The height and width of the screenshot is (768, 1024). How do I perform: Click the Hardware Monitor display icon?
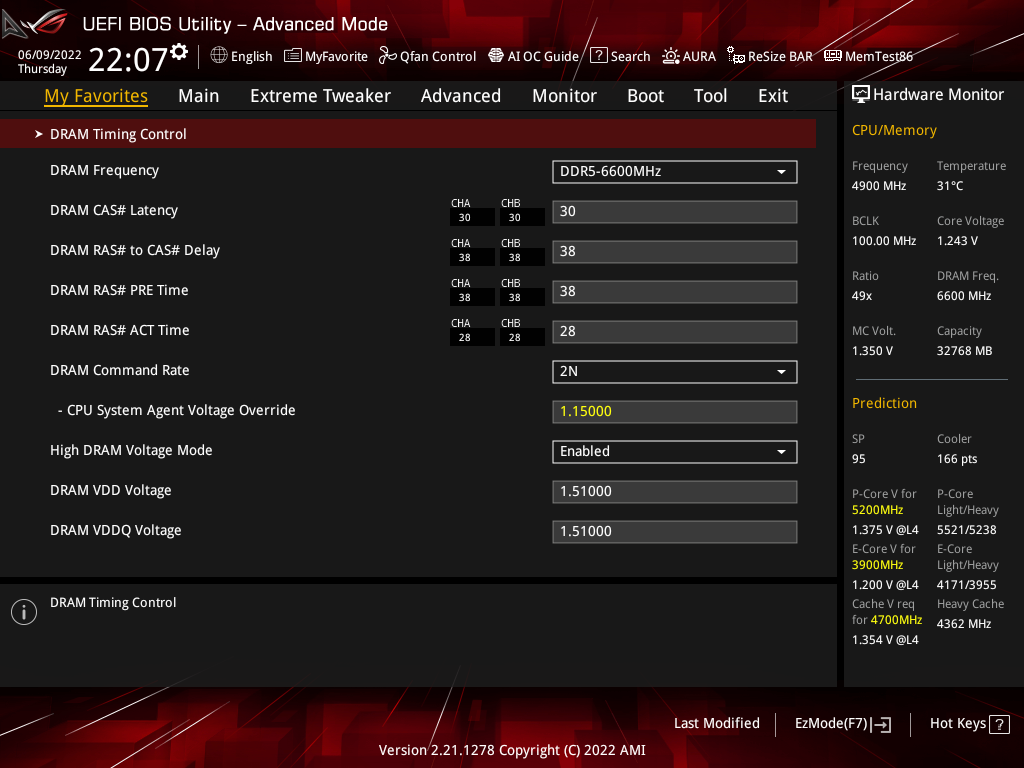pyautogui.click(x=861, y=95)
